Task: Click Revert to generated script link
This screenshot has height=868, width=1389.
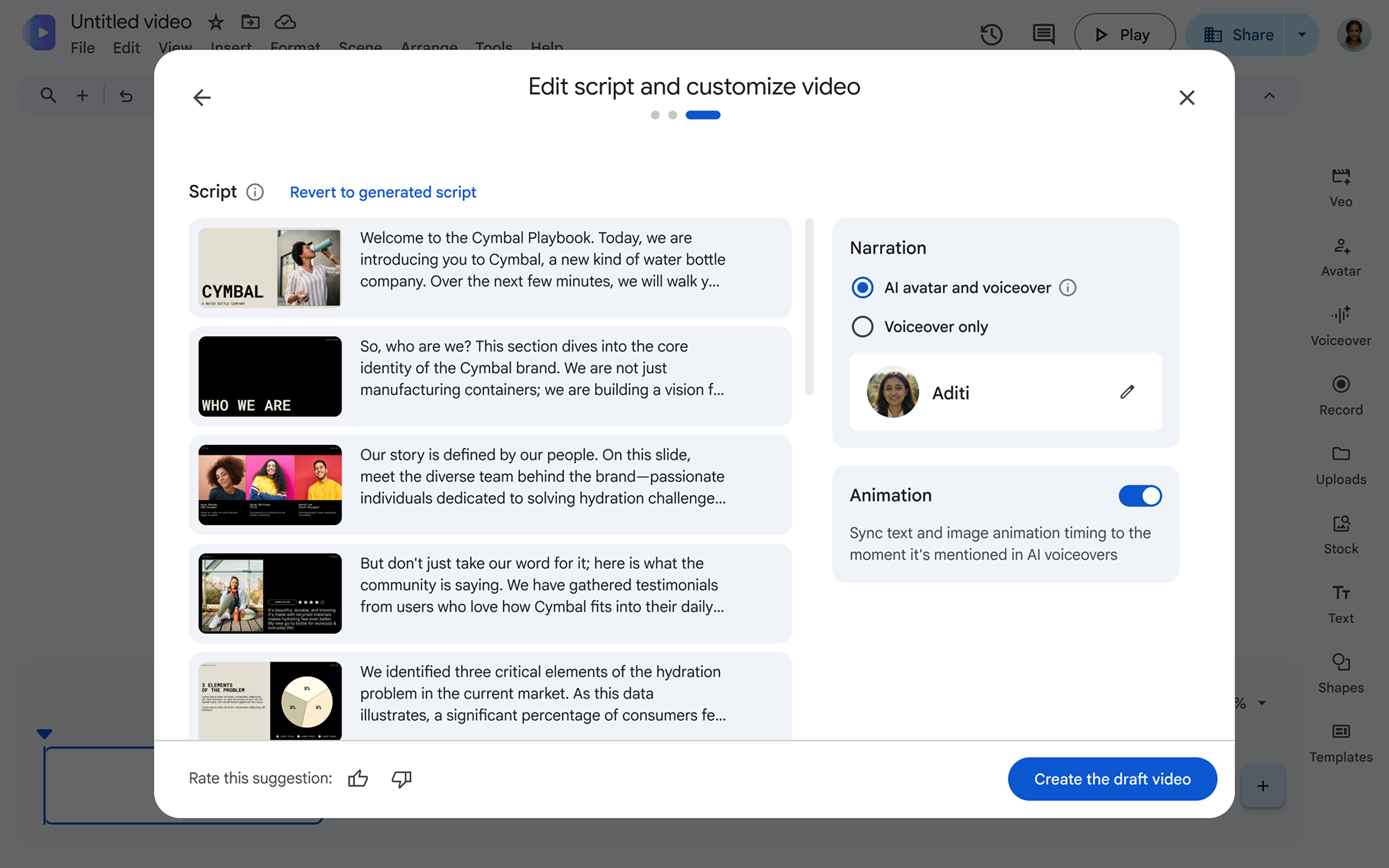Action: 383,192
